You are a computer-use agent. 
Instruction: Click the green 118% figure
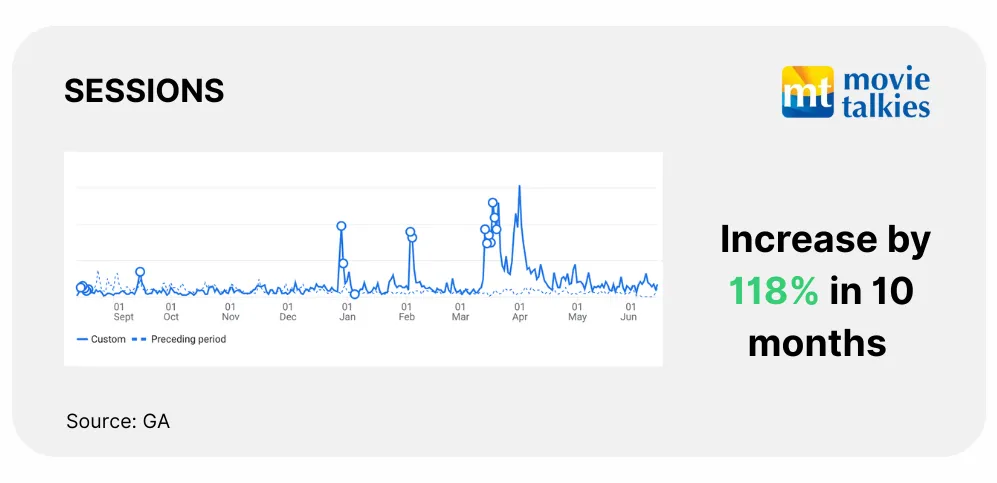tap(773, 291)
